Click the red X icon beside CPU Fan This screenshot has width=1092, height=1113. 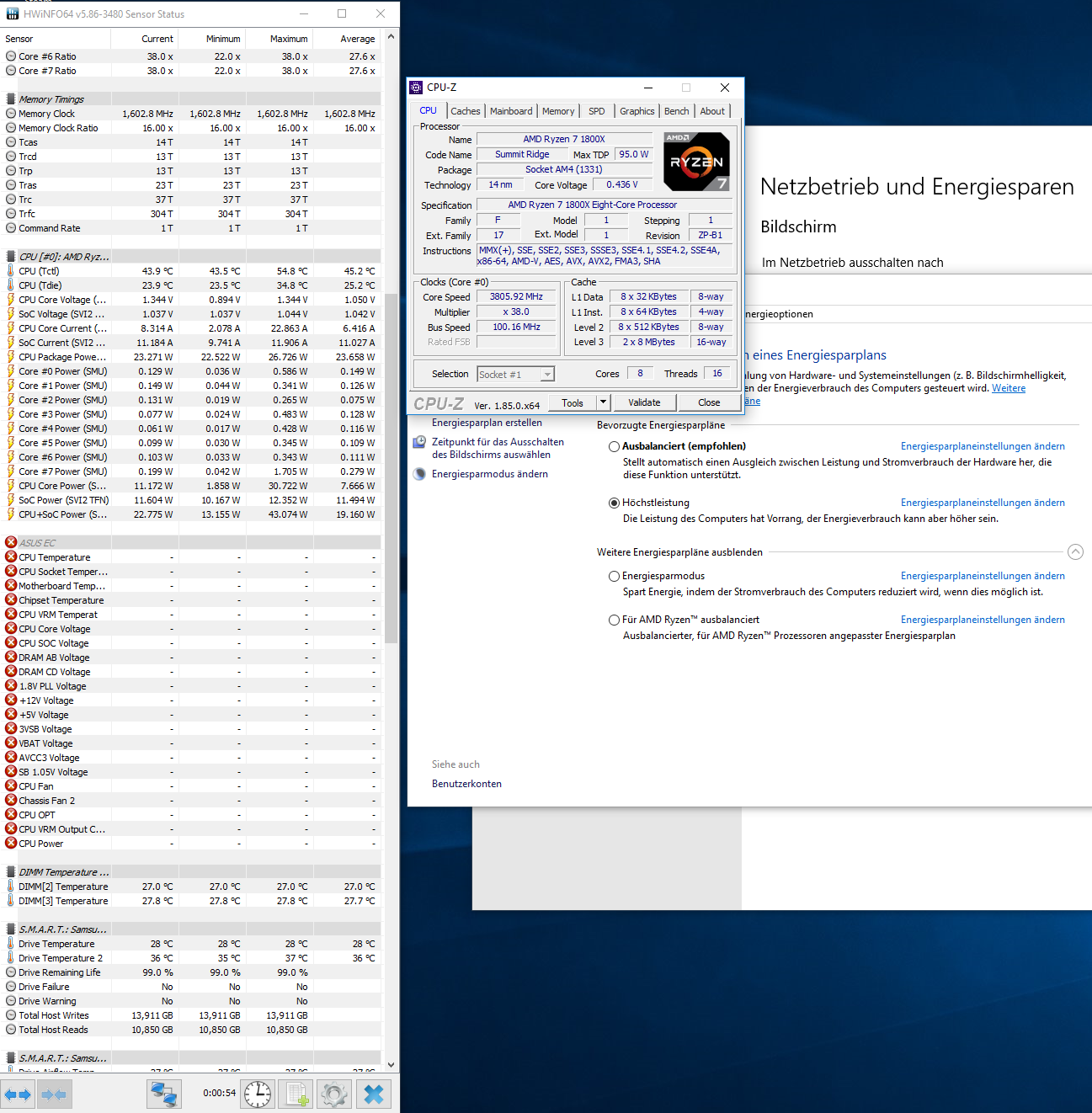pyautogui.click(x=11, y=785)
